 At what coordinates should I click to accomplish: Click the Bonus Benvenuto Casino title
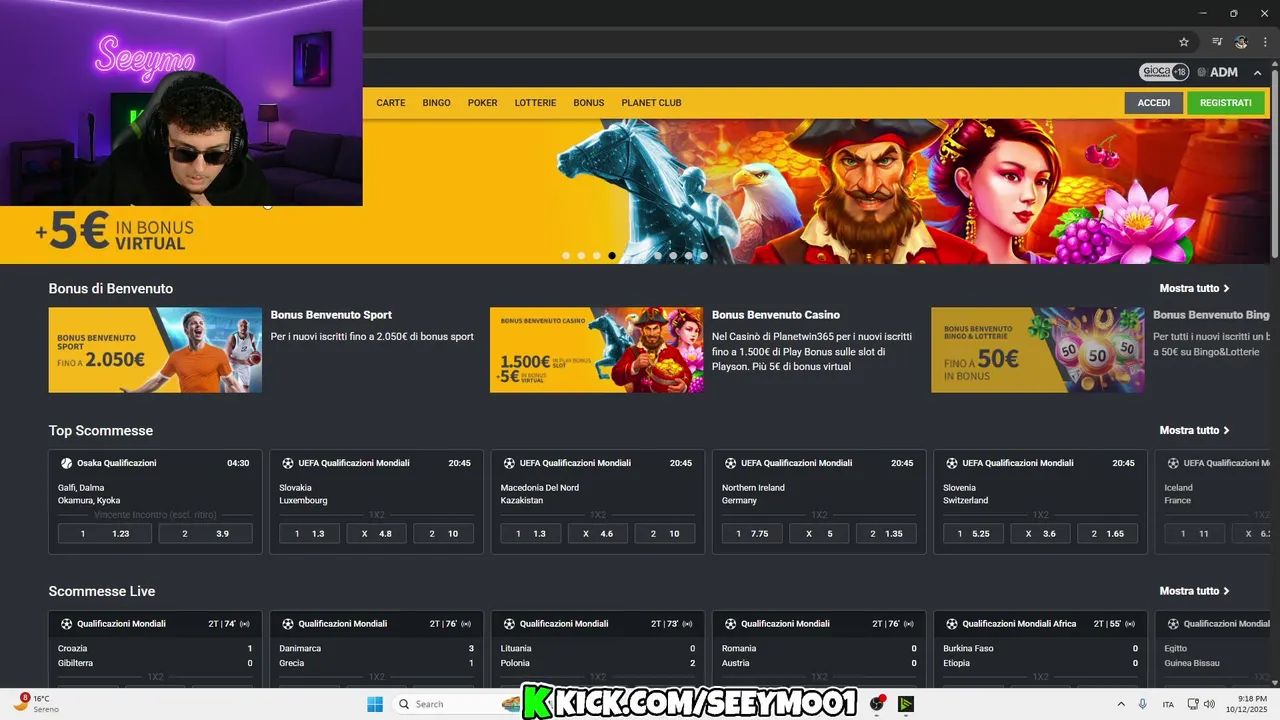(776, 315)
